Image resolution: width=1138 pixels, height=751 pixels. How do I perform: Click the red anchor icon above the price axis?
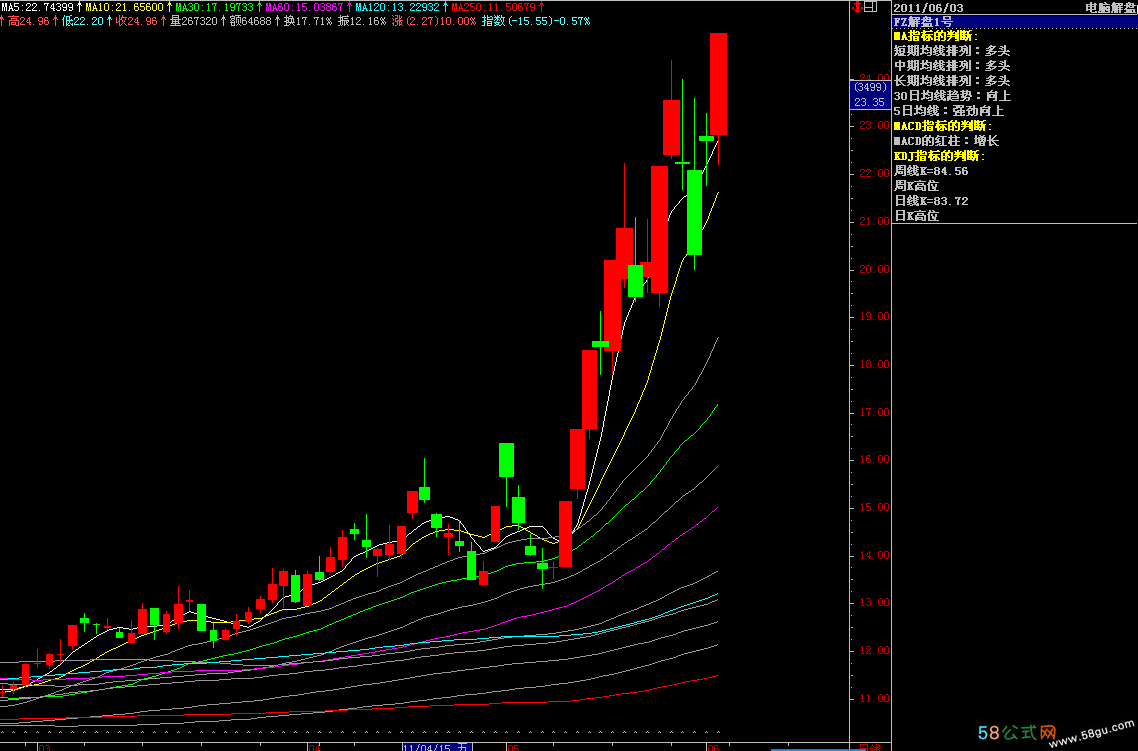tap(857, 7)
